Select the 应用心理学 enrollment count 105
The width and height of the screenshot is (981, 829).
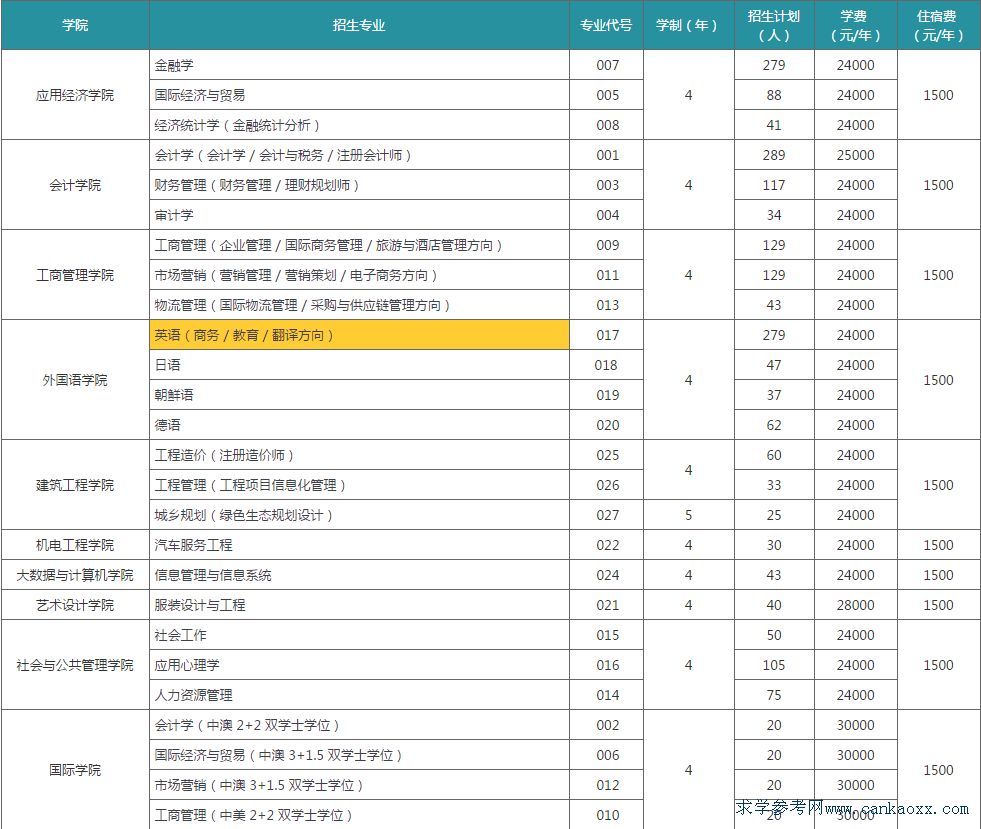774,665
